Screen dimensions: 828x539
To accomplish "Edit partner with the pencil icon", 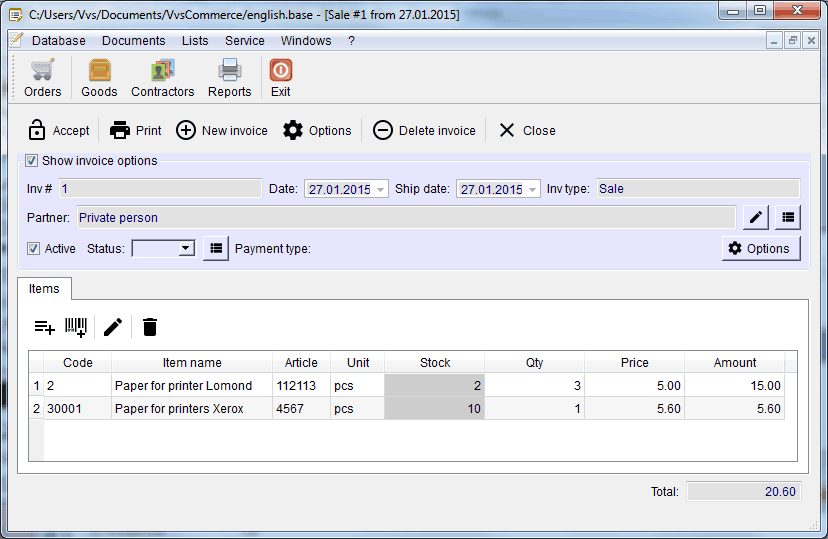I will (756, 217).
